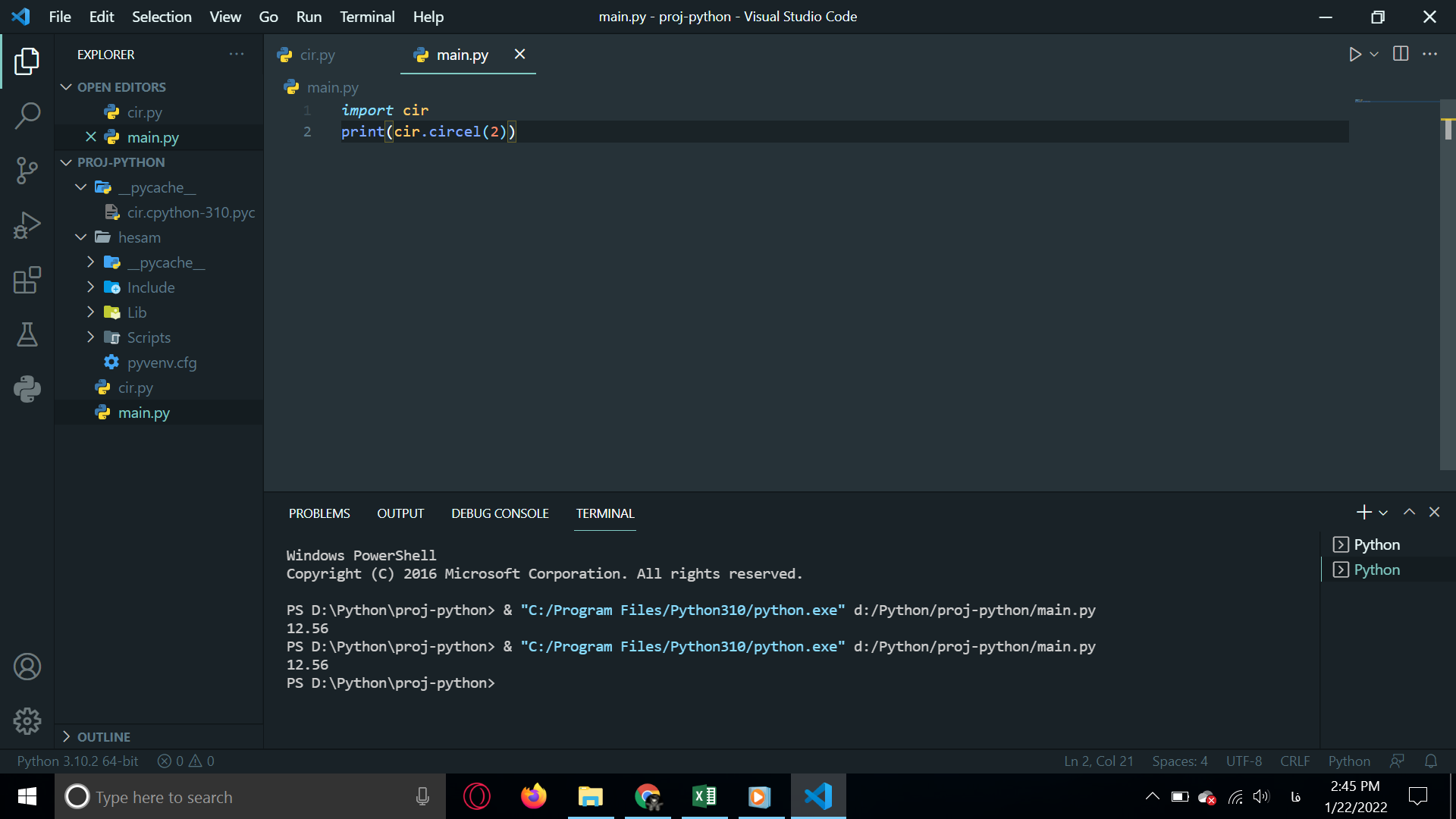Open Source Control view

coord(27,171)
